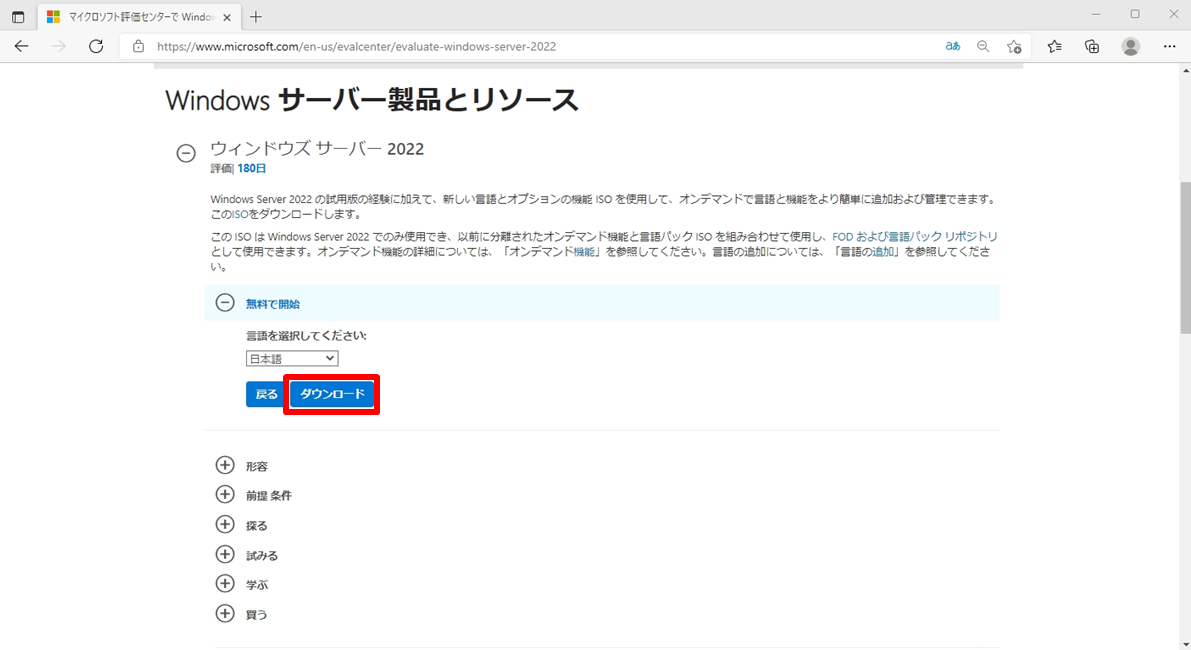Expand the 探る section
The width and height of the screenshot is (1191, 650).
click(x=225, y=525)
